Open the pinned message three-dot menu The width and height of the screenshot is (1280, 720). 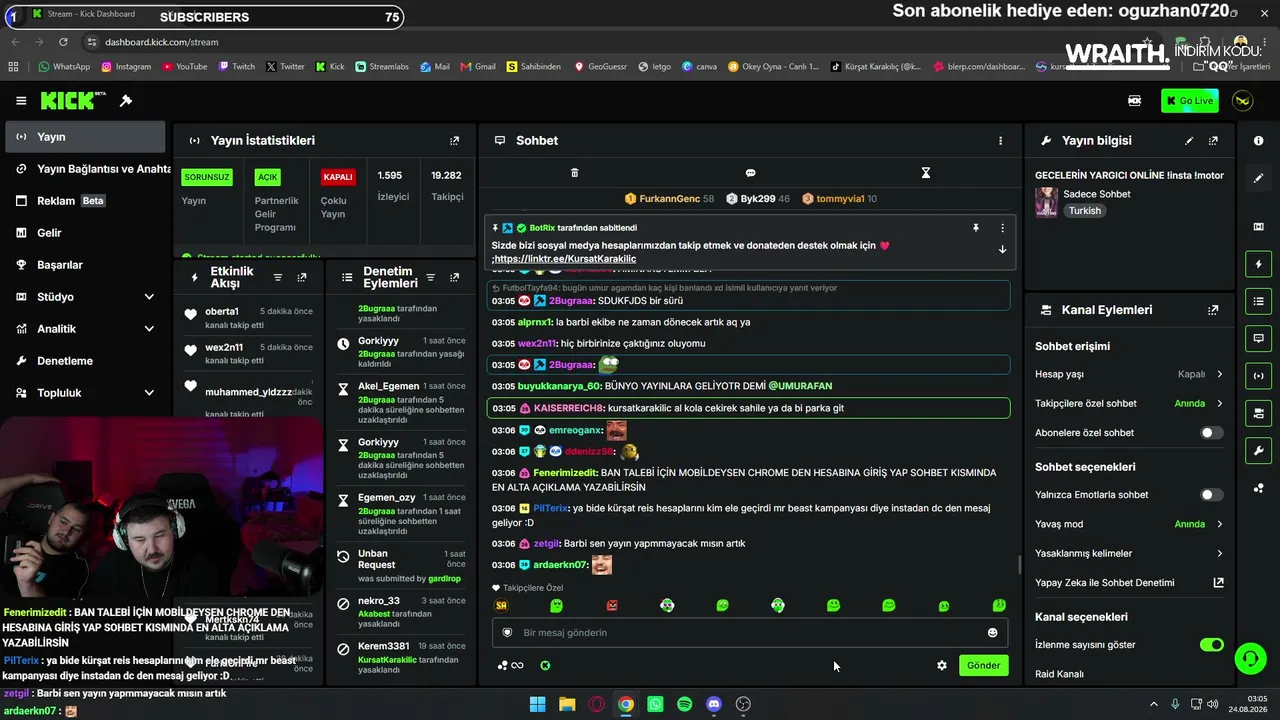(x=1002, y=228)
